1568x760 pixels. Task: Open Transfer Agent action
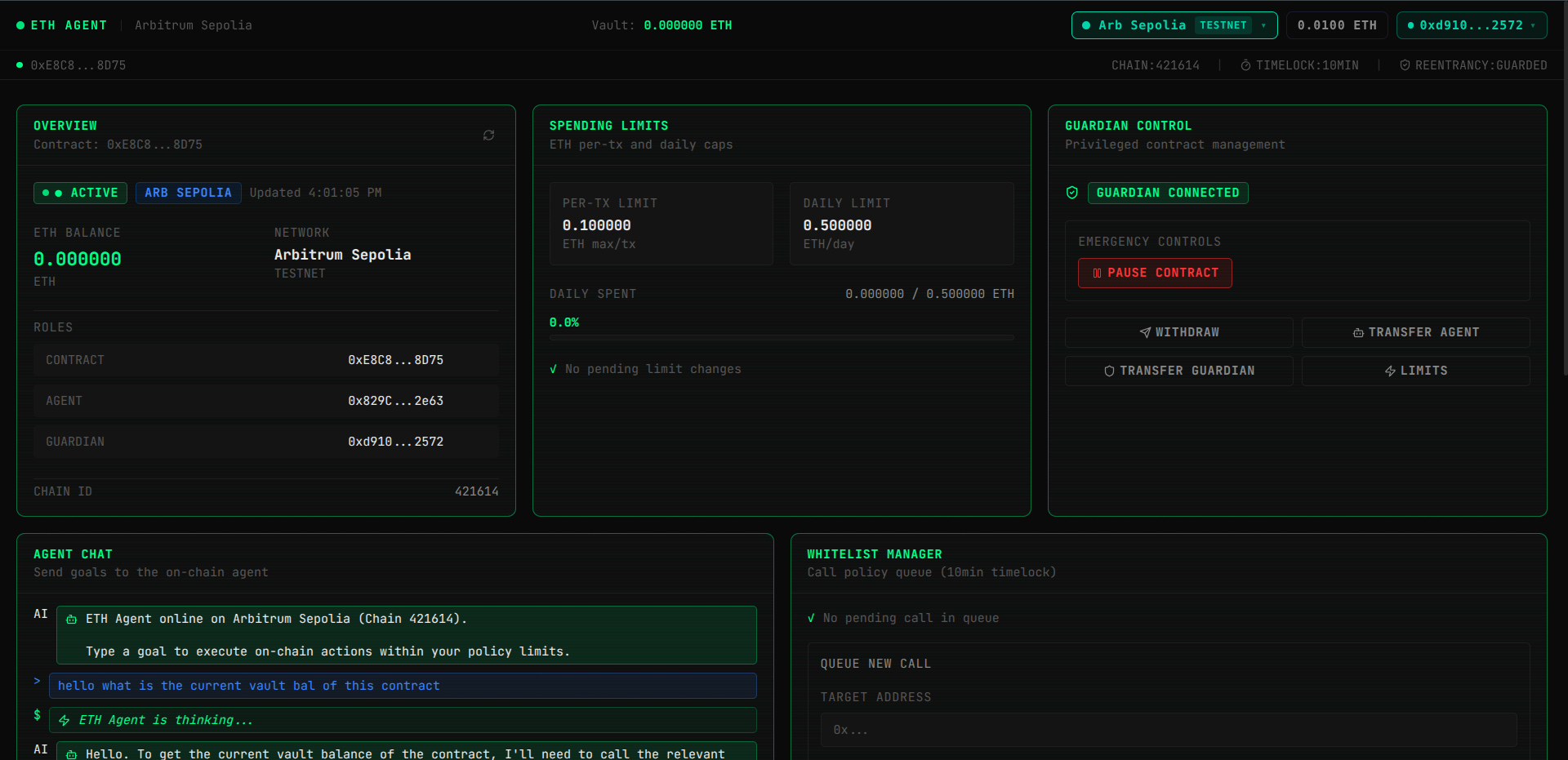1415,332
